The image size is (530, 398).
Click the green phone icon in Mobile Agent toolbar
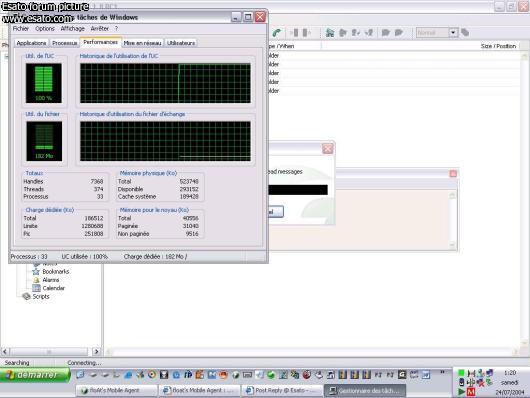click(x=277, y=32)
